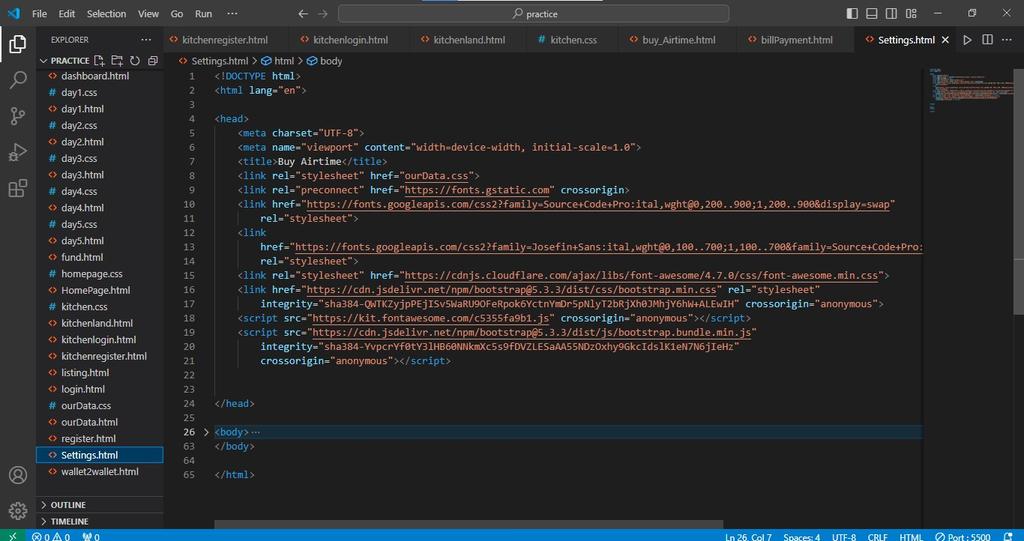Open the Manage gear menu
The height and width of the screenshot is (541, 1024).
pyautogui.click(x=18, y=510)
